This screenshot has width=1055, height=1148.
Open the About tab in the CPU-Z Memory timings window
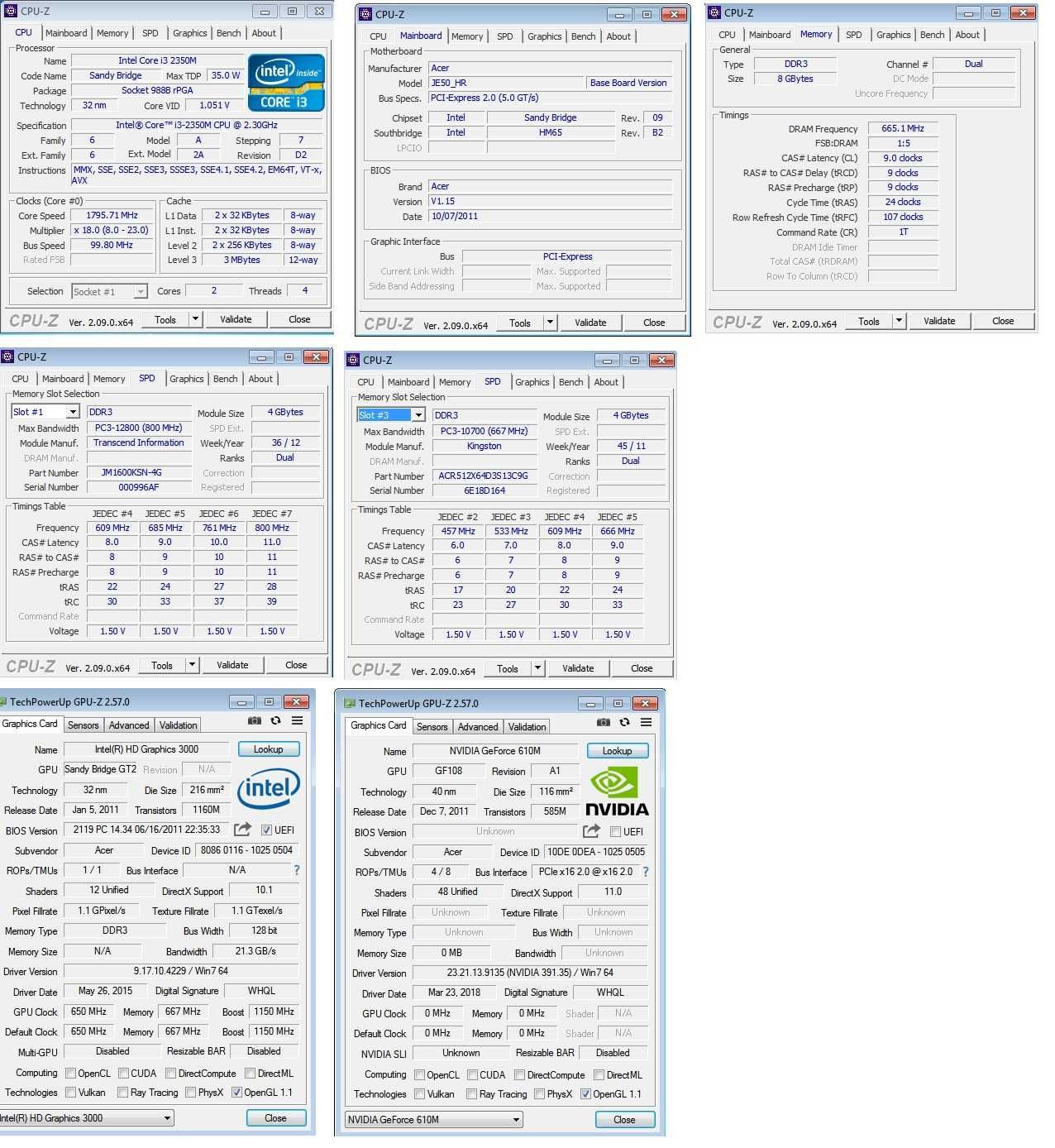tap(967, 35)
